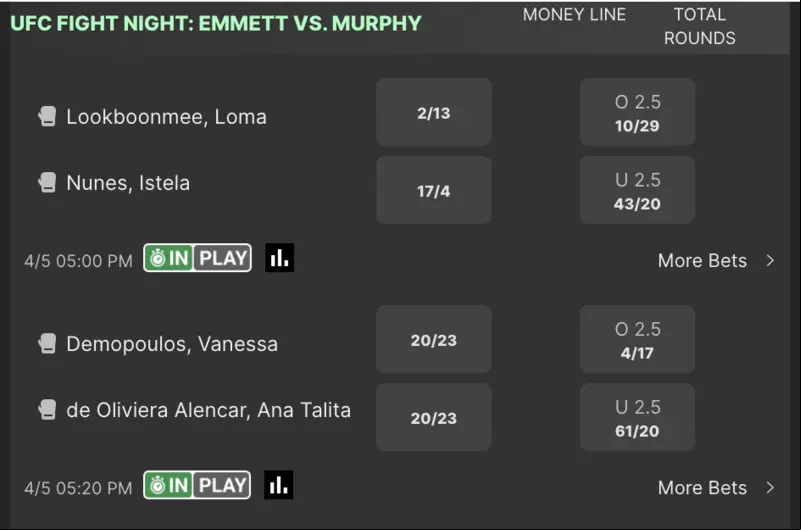Select Lookboonmee money line 2/13 odds
Screen dimensions: 801x530
(x=434, y=112)
